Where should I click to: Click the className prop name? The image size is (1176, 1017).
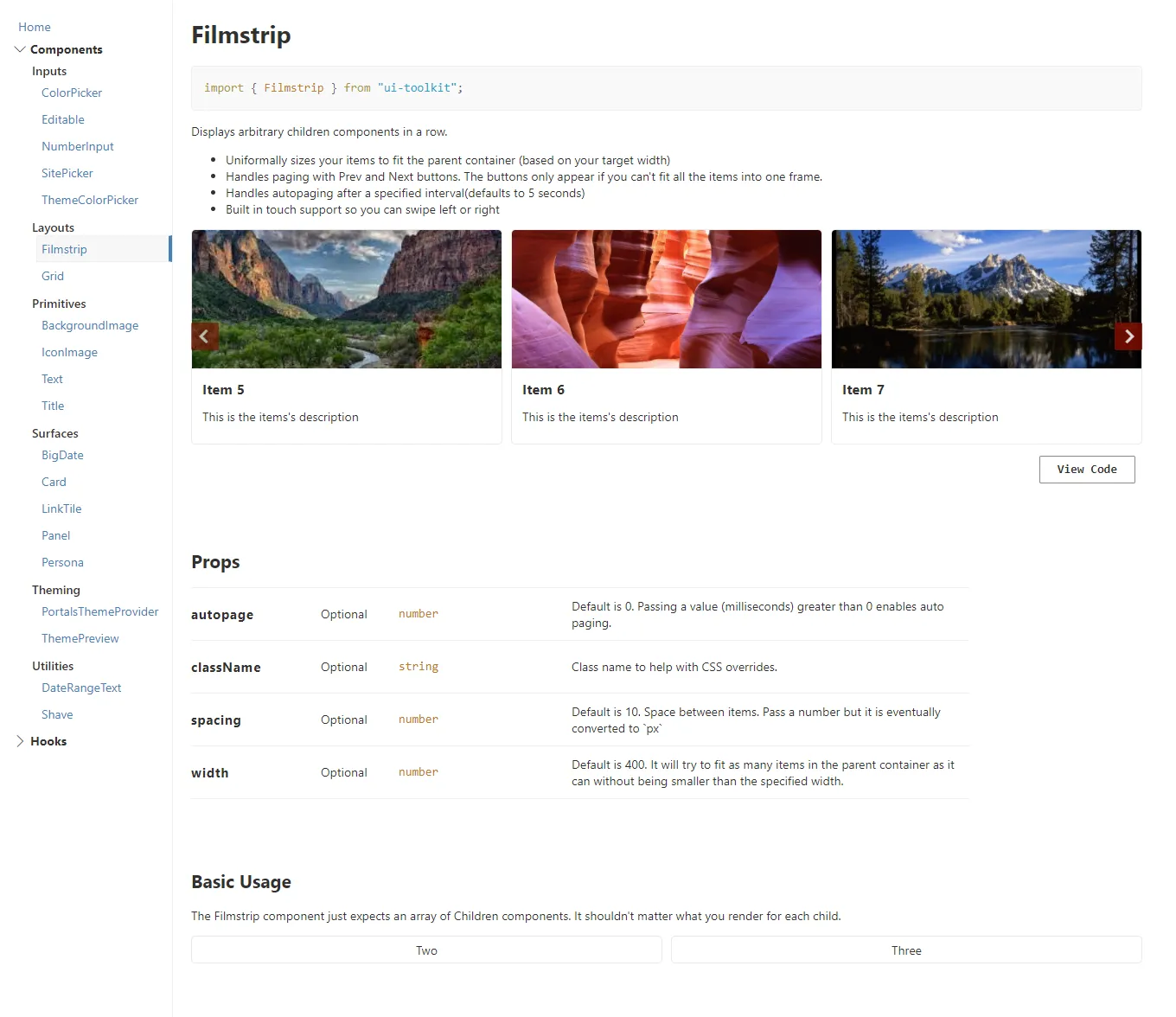coord(226,668)
